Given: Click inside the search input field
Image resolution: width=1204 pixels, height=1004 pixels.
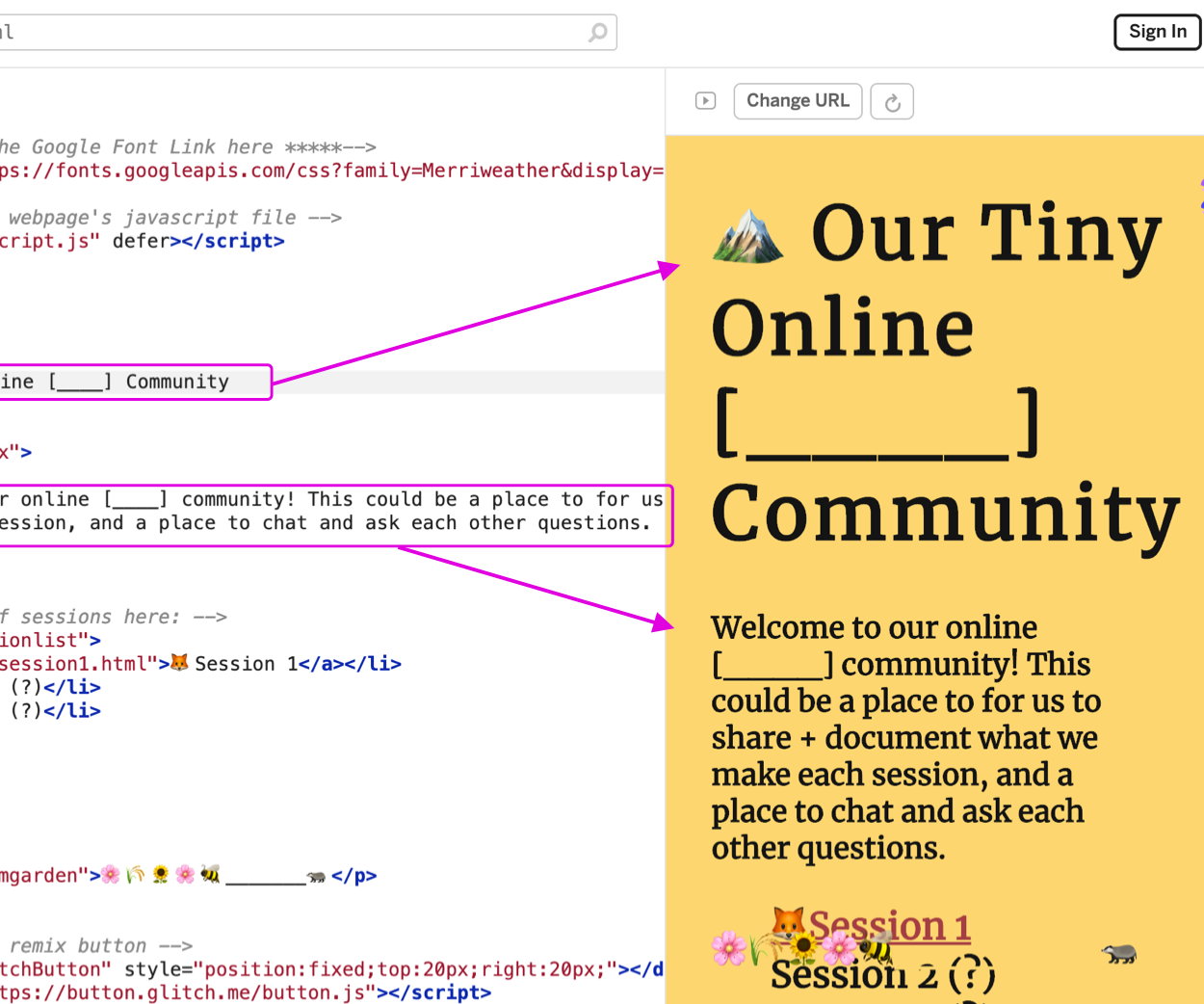Looking at the screenshot, I should point(289,32).
